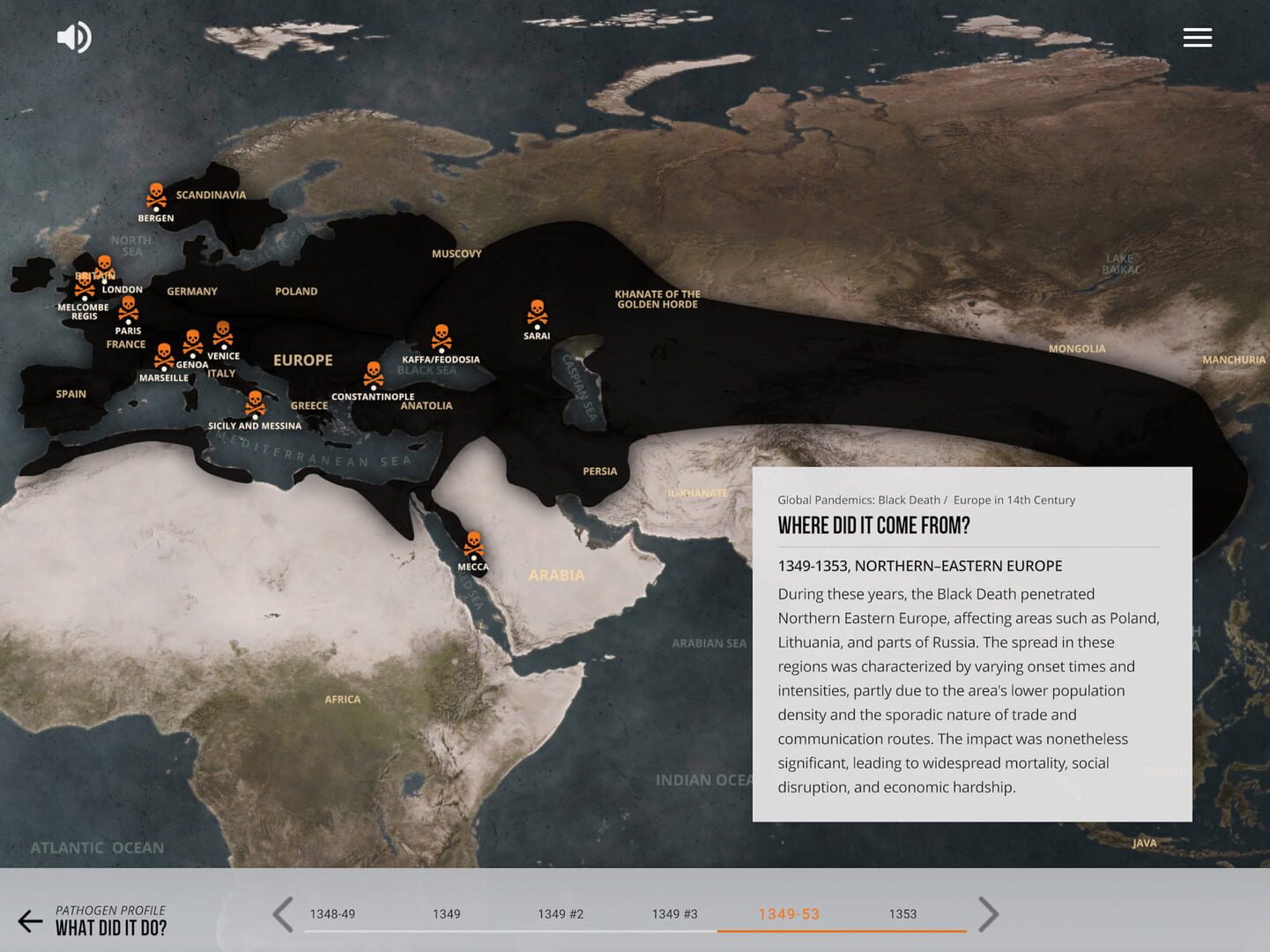This screenshot has width=1270, height=952.
Task: Switch to the 1348-49 timeline tab
Action: click(332, 914)
